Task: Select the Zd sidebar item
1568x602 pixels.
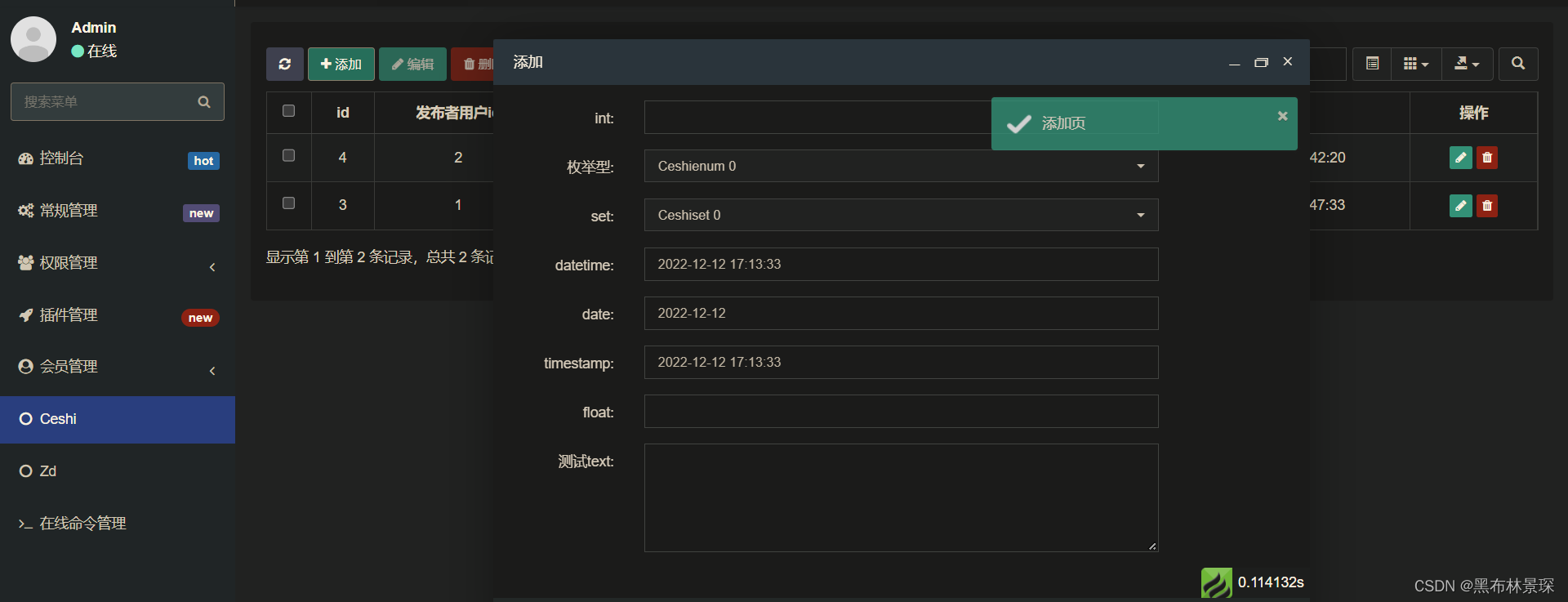Action: click(x=118, y=471)
